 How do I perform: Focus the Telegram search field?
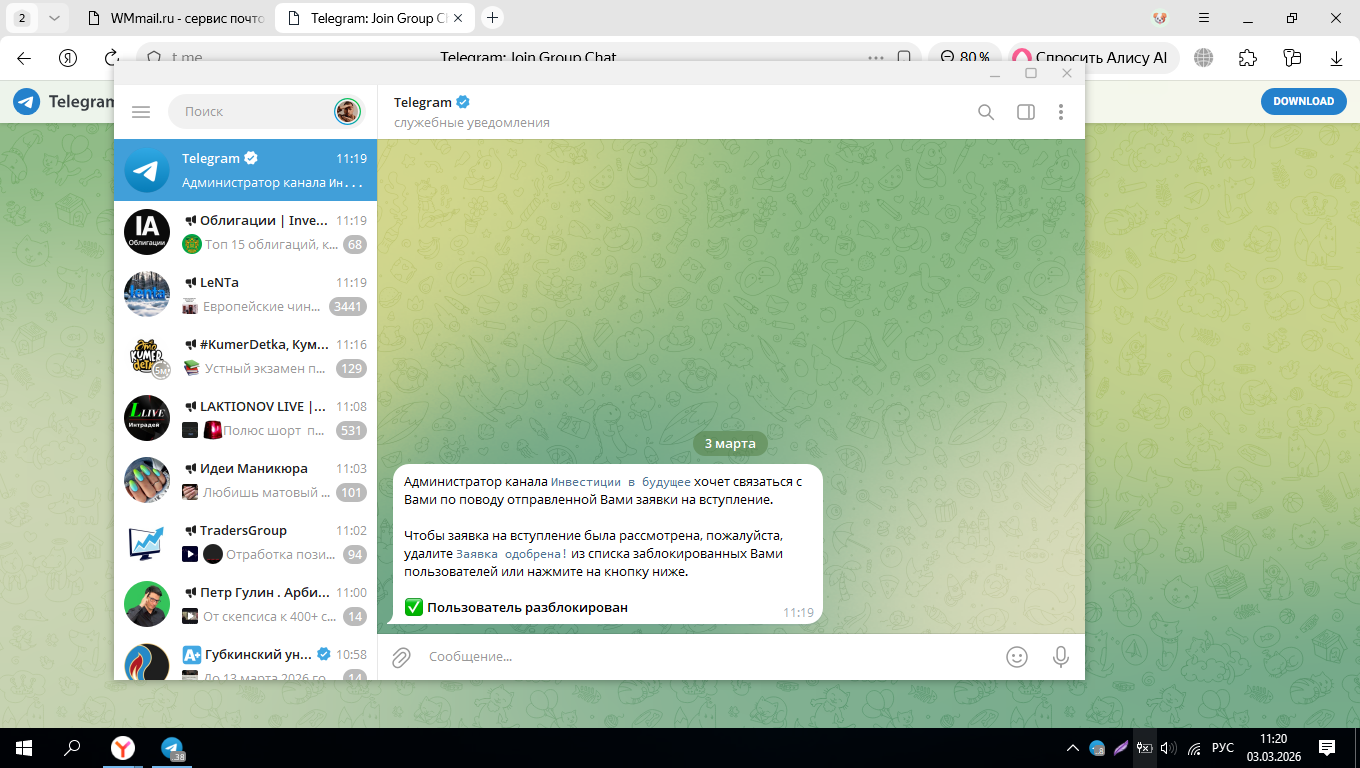(267, 112)
